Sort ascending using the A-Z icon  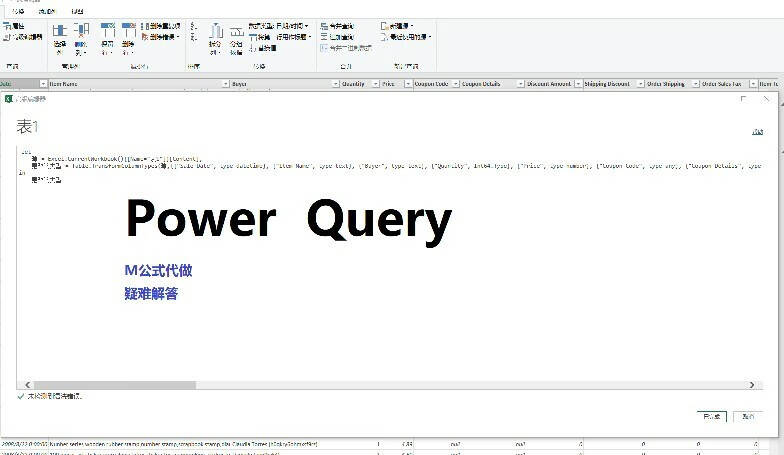tap(194, 26)
